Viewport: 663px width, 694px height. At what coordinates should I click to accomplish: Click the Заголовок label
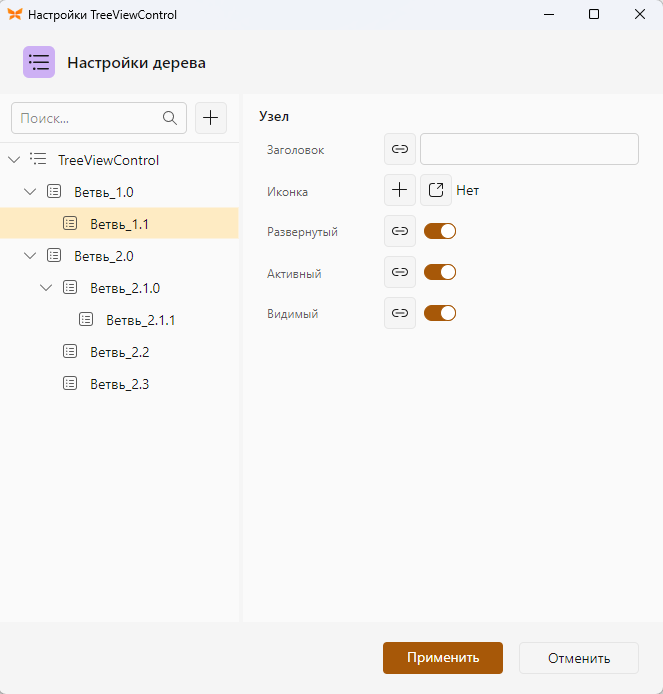pos(295,150)
